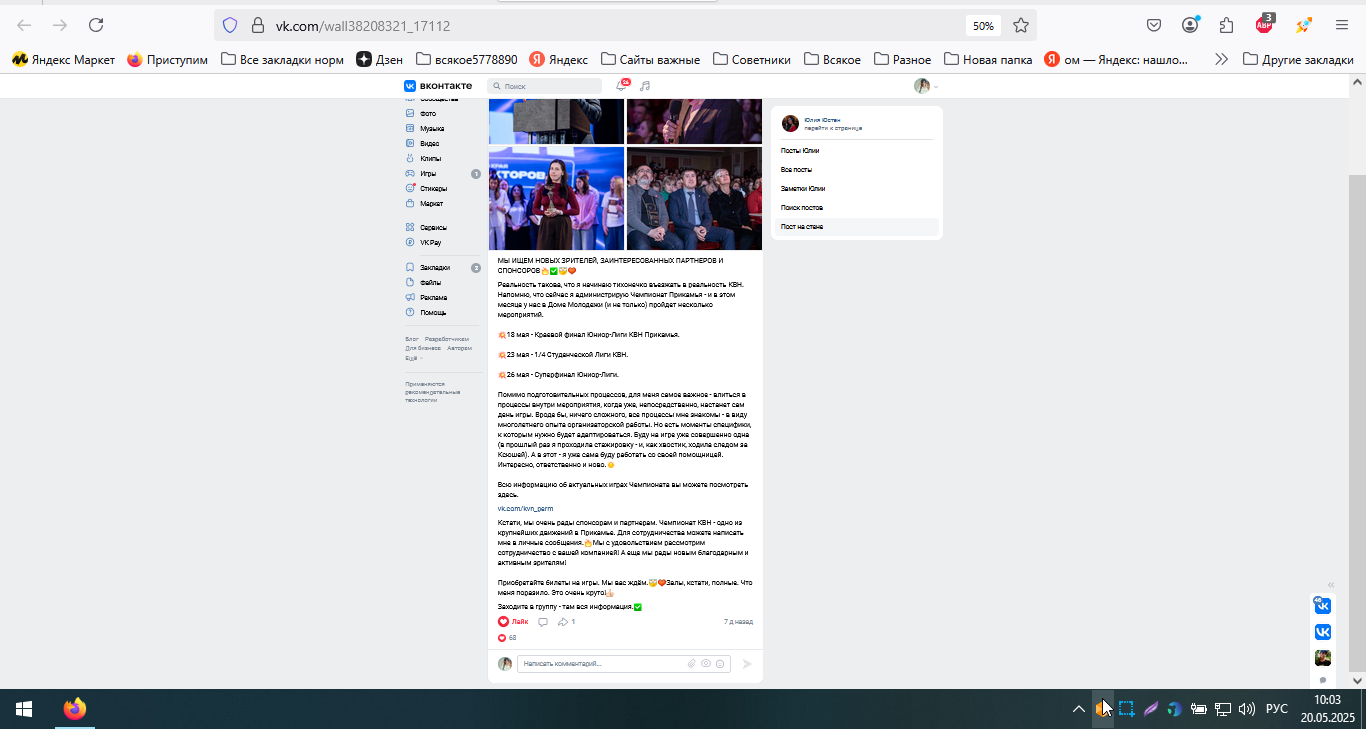Add page to bookmarks with star icon

tap(1020, 25)
